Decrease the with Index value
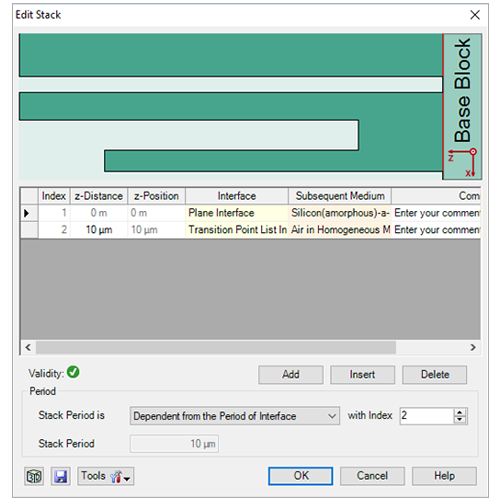Viewport: 500px width, 500px height. point(460,420)
